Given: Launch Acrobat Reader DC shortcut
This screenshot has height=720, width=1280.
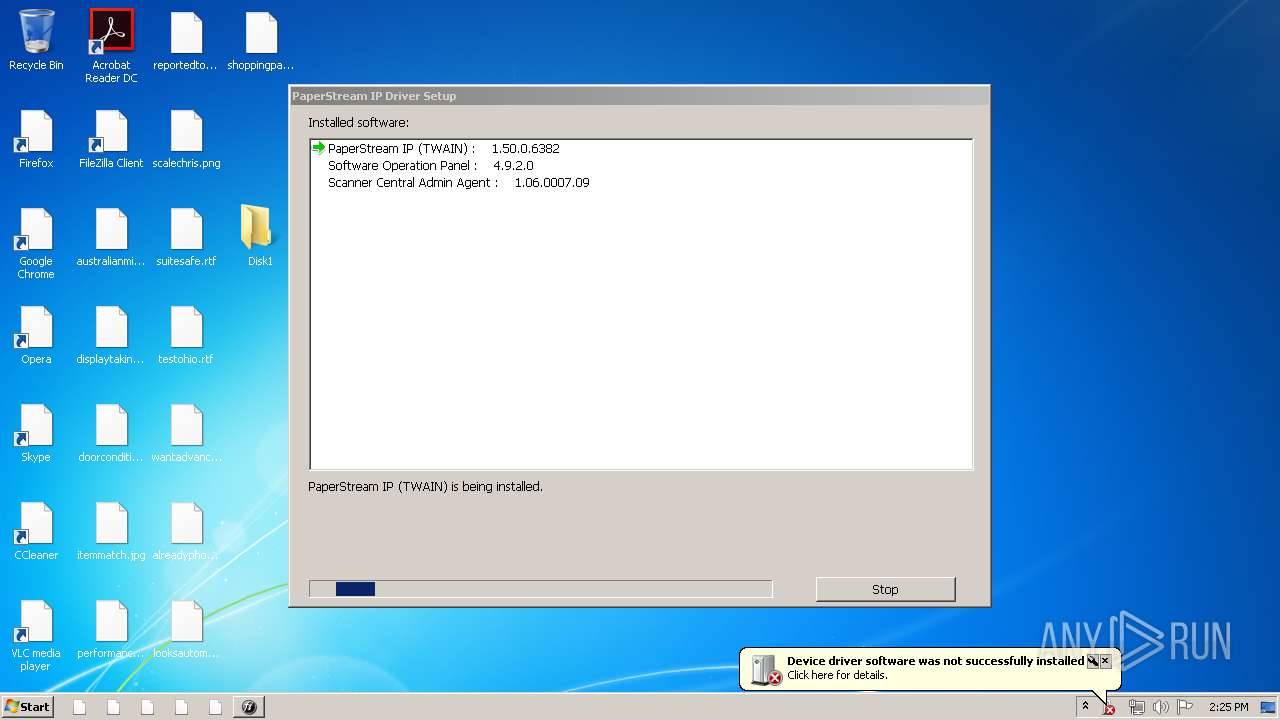Looking at the screenshot, I should click(111, 46).
